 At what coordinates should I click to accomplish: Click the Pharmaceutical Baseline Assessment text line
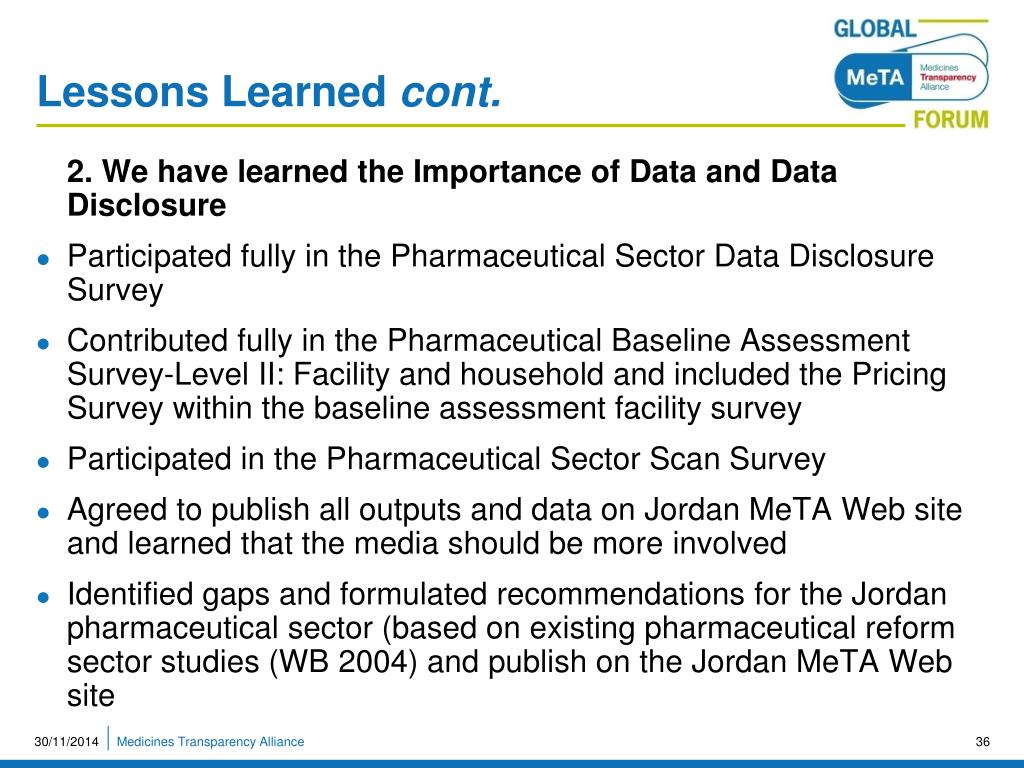click(488, 341)
